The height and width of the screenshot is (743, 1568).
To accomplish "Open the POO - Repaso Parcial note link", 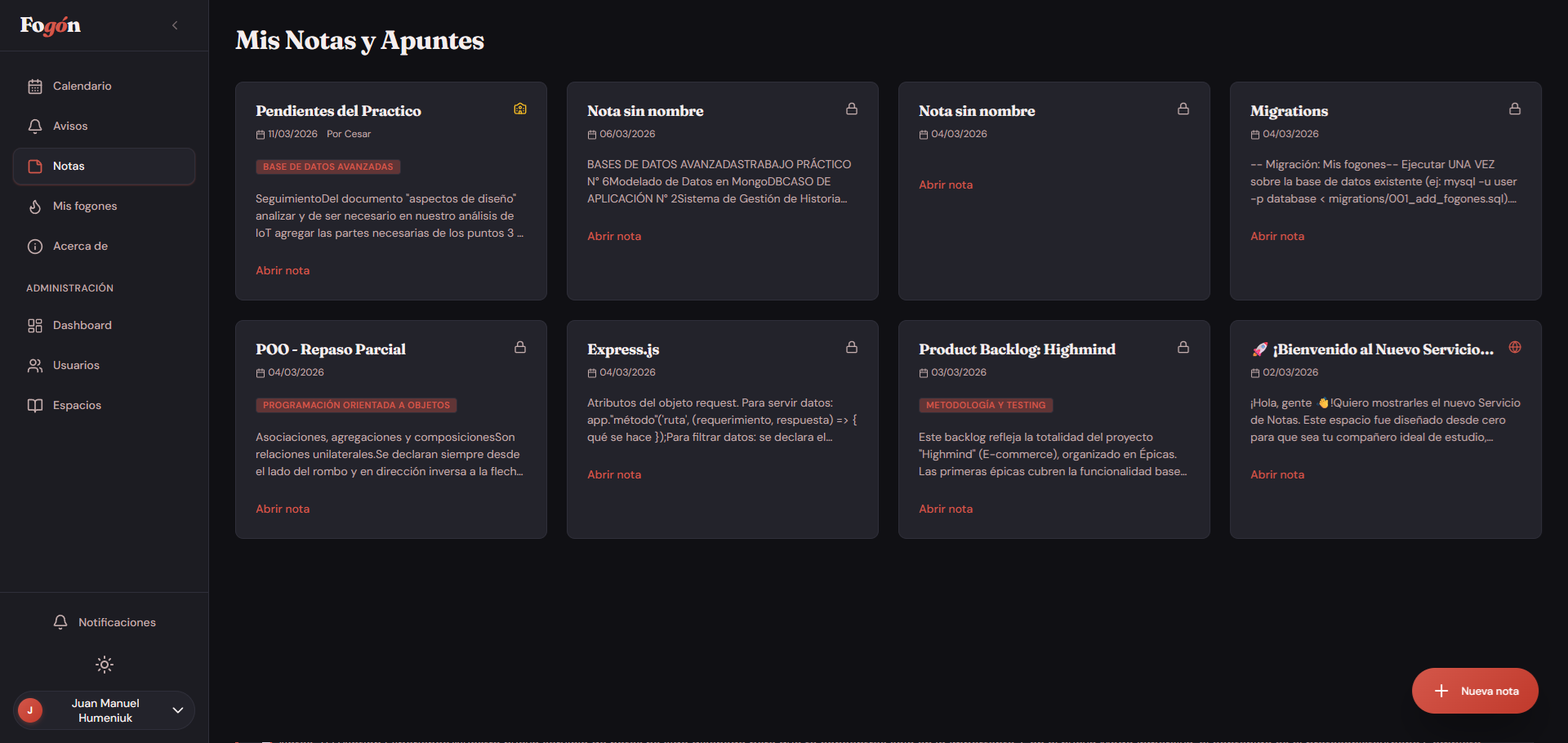I will (283, 509).
